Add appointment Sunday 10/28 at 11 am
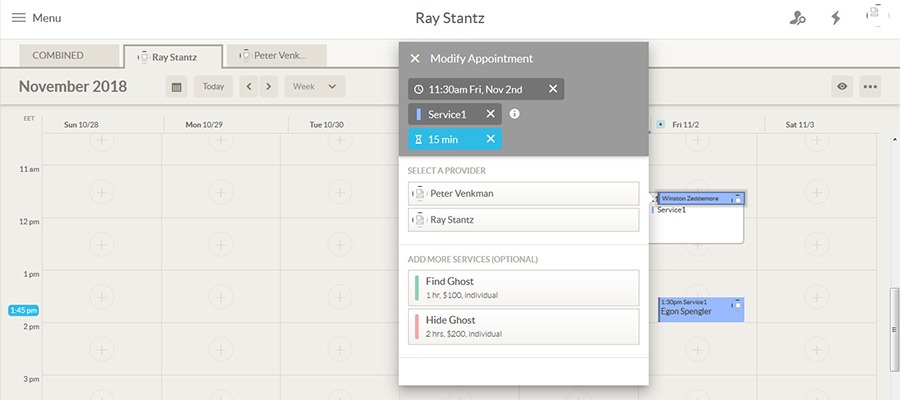The width and height of the screenshot is (900, 400). click(x=102, y=192)
